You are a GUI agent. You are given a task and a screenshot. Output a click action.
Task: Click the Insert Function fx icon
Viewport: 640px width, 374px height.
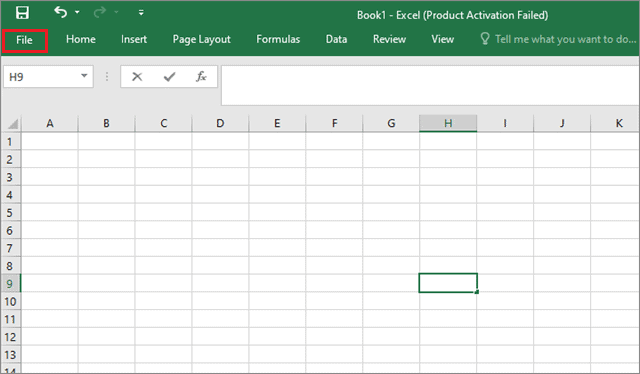point(201,76)
